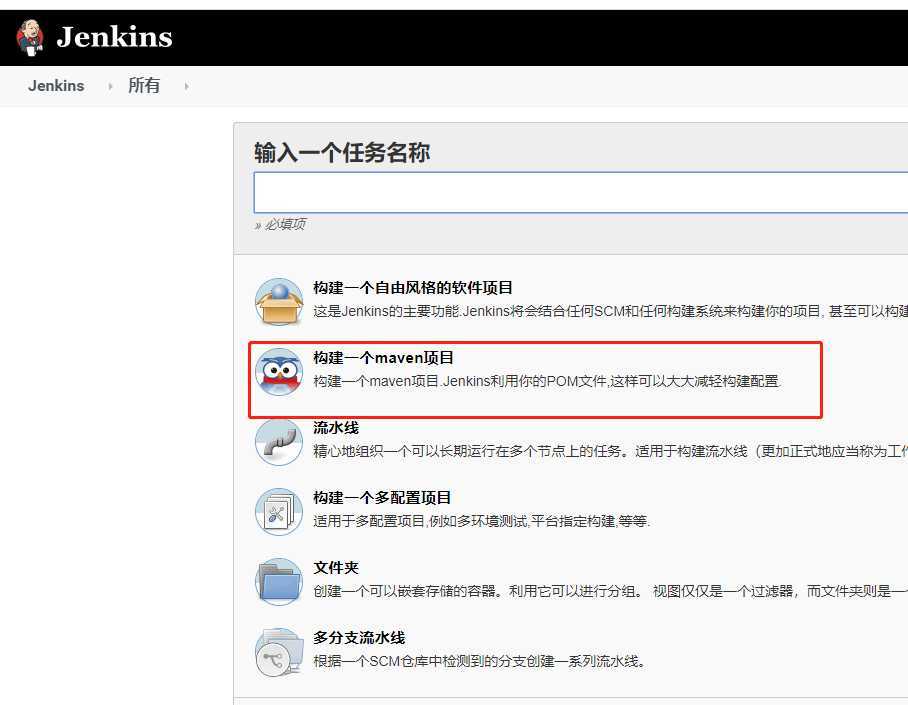
Task: Click the Jenkins title text in header
Action: click(x=114, y=37)
